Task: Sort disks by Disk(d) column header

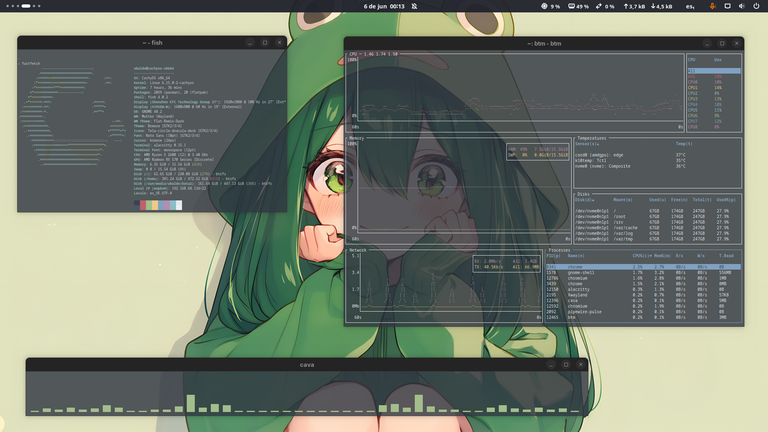Action: [585, 200]
